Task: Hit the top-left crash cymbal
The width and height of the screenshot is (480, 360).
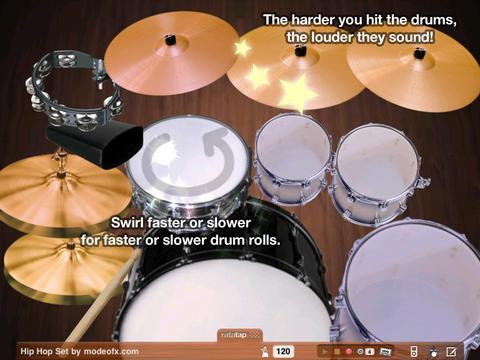Action: (x=172, y=53)
